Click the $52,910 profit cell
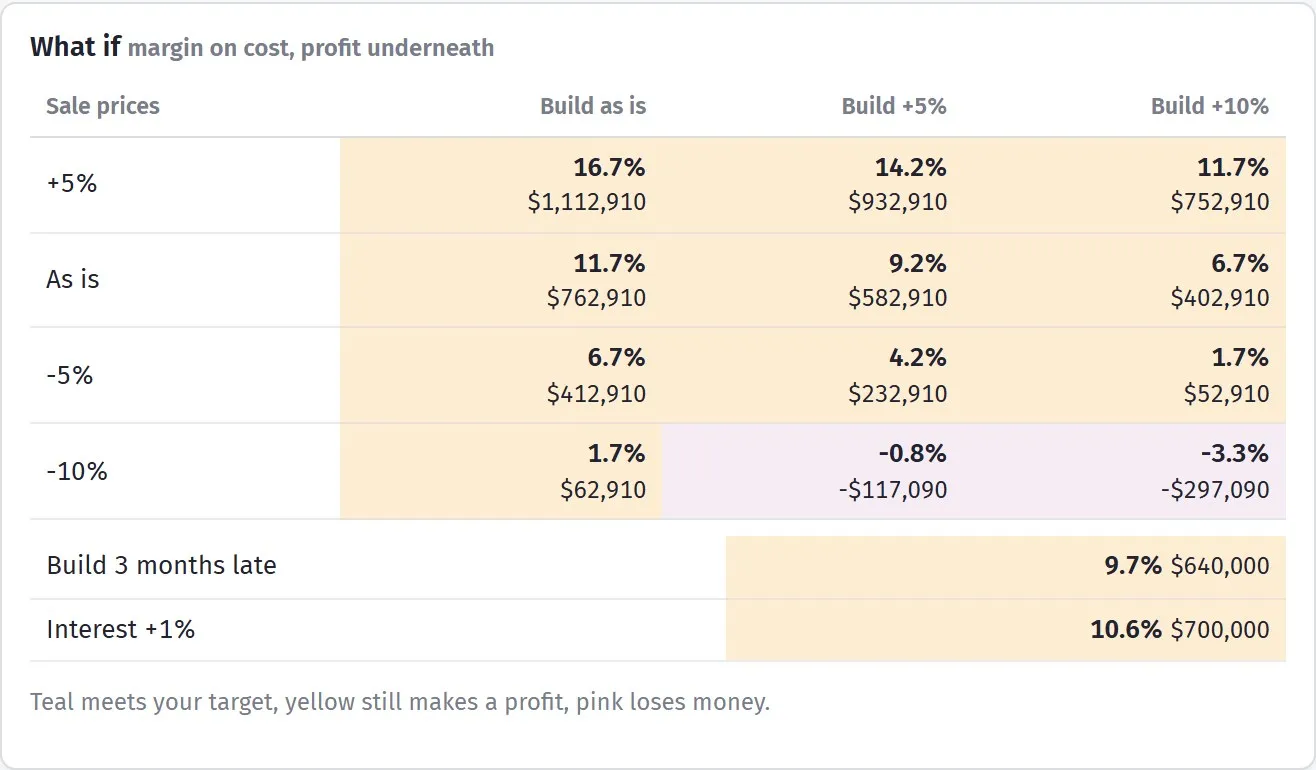This screenshot has height=770, width=1316. (x=1124, y=375)
